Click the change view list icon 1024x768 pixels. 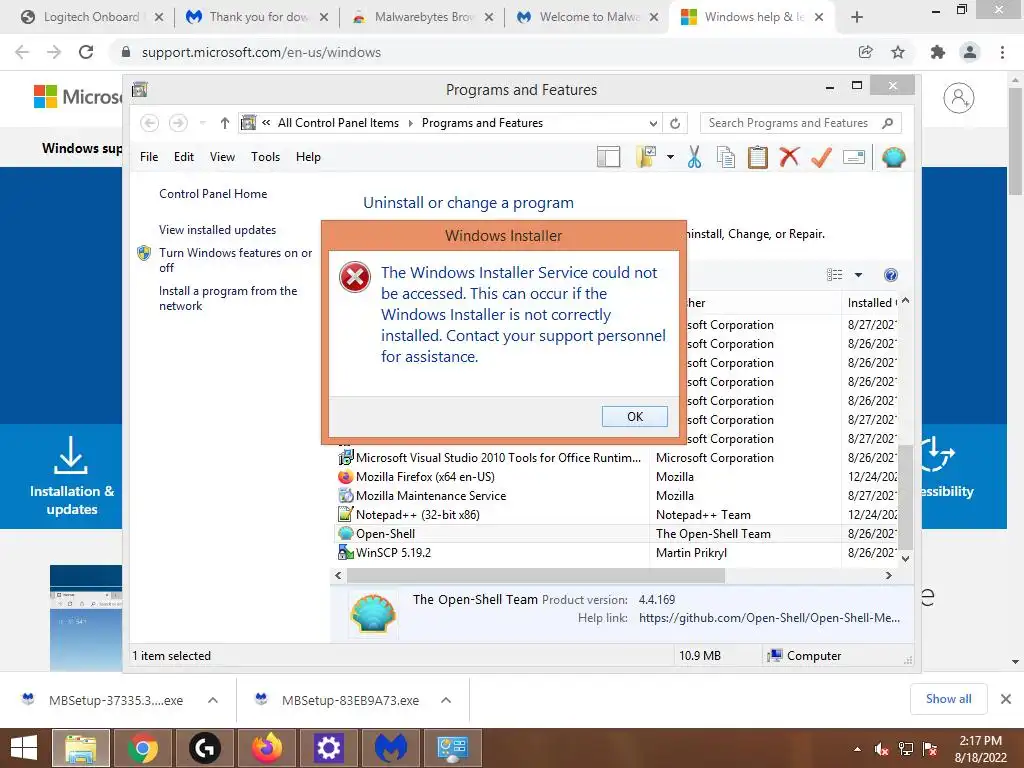tap(835, 275)
